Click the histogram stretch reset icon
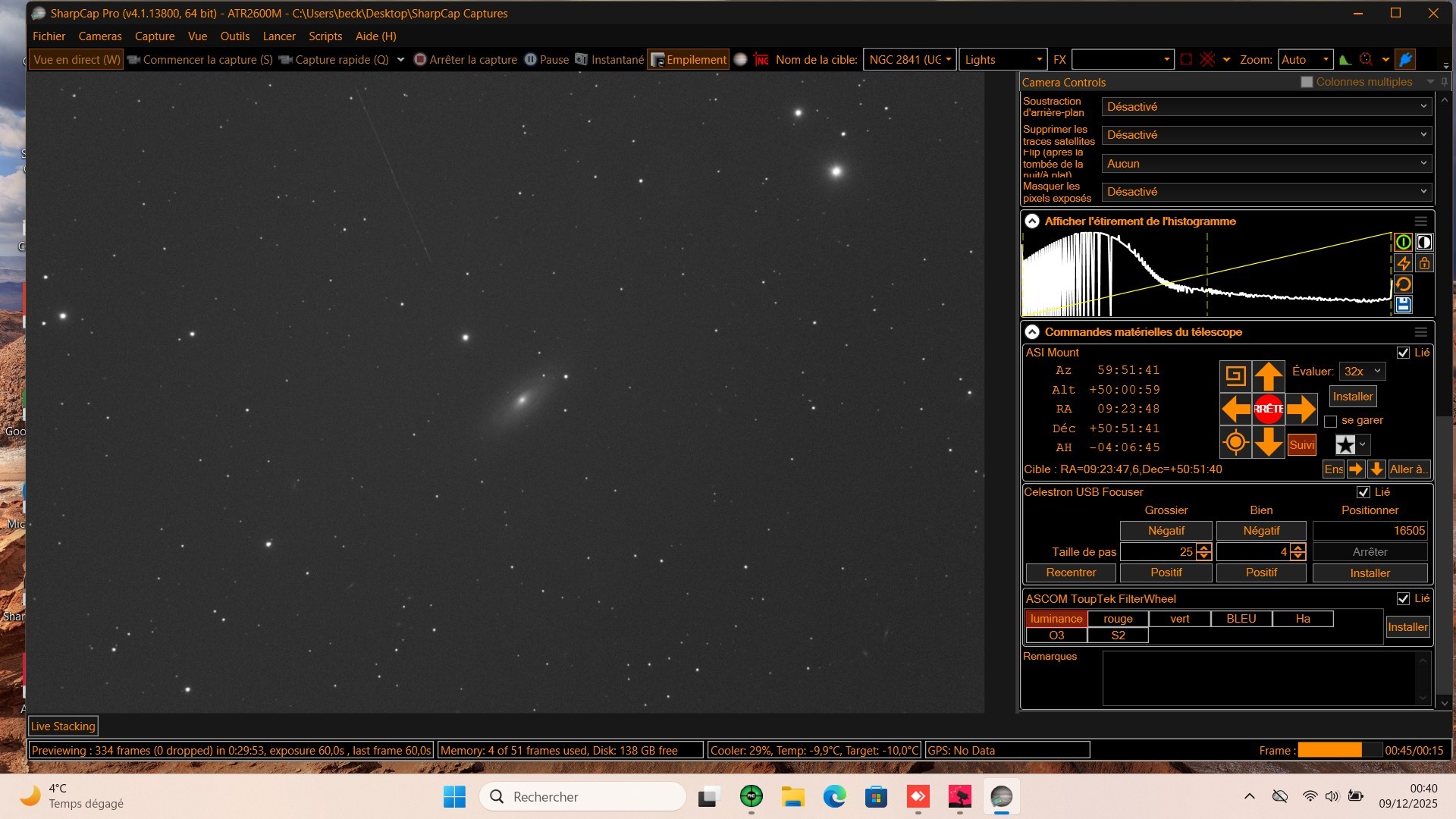1456x819 pixels. (x=1403, y=284)
